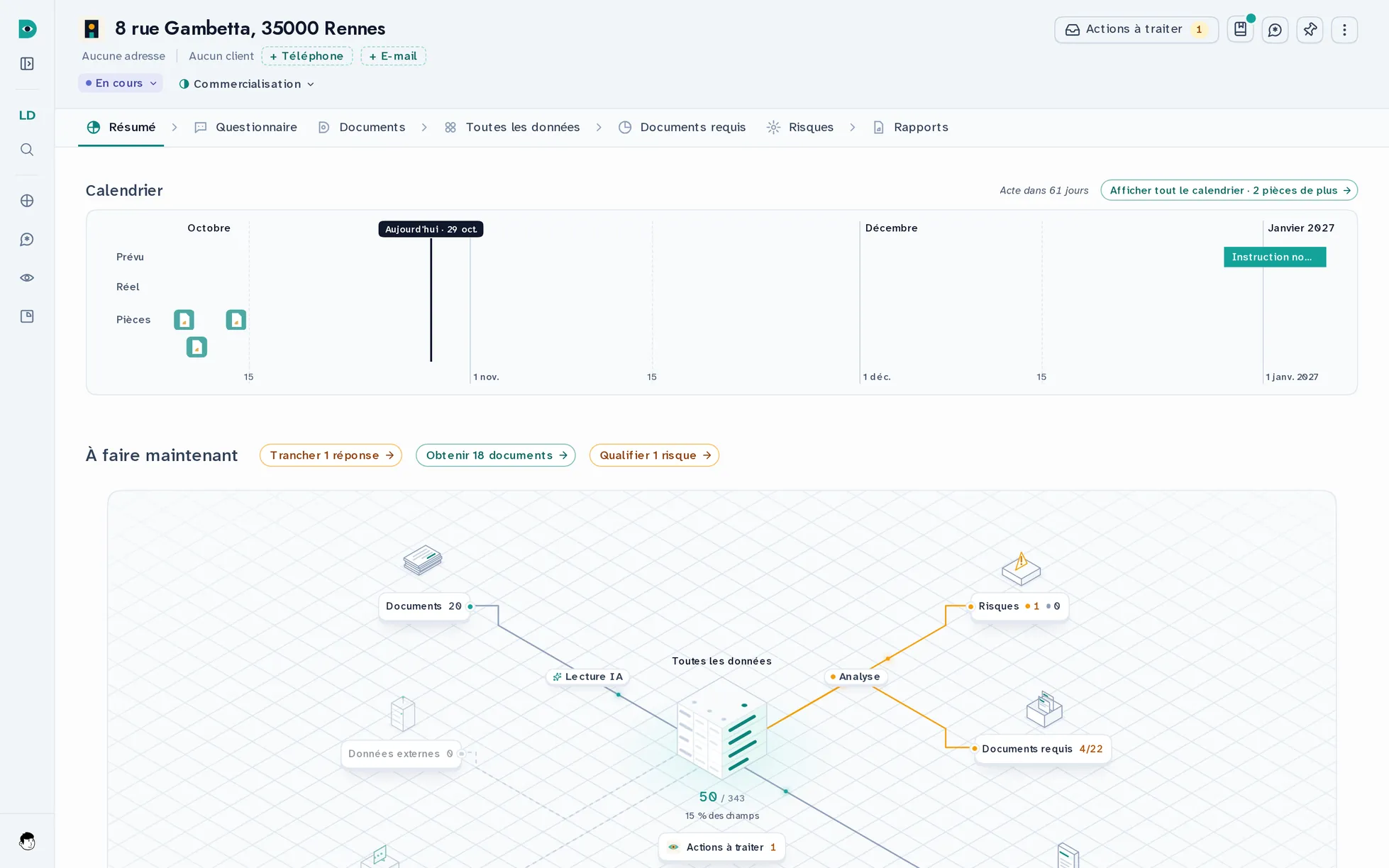Toggle the sidebar panel icon
Viewport: 1389px width, 868px height.
[27, 64]
